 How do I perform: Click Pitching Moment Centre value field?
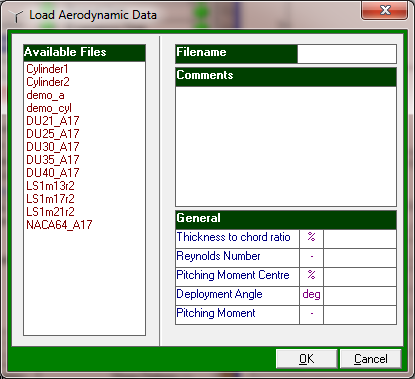[360, 277]
